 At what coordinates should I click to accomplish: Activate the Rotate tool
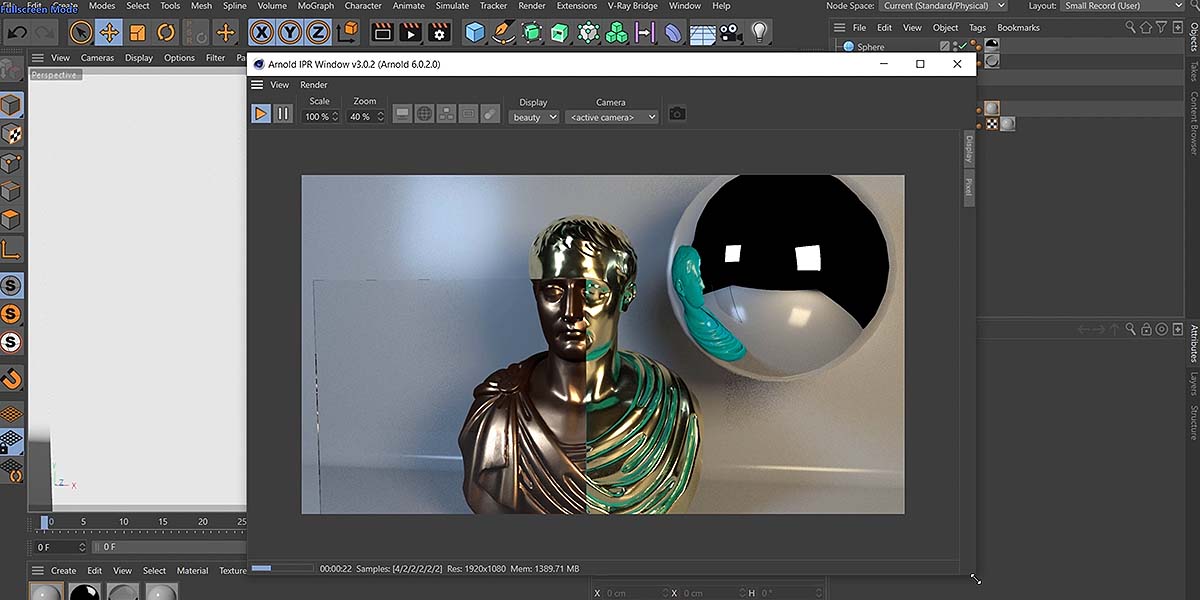[166, 33]
